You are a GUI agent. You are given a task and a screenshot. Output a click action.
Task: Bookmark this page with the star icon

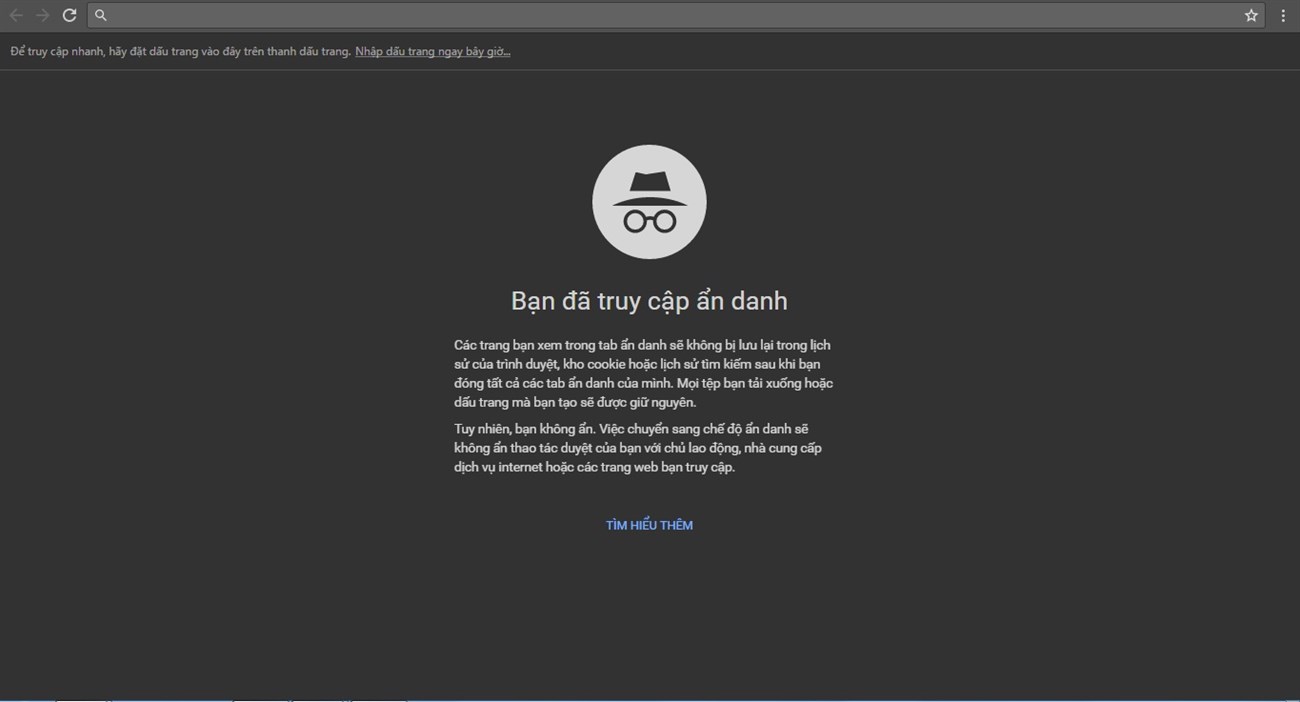pyautogui.click(x=1251, y=15)
